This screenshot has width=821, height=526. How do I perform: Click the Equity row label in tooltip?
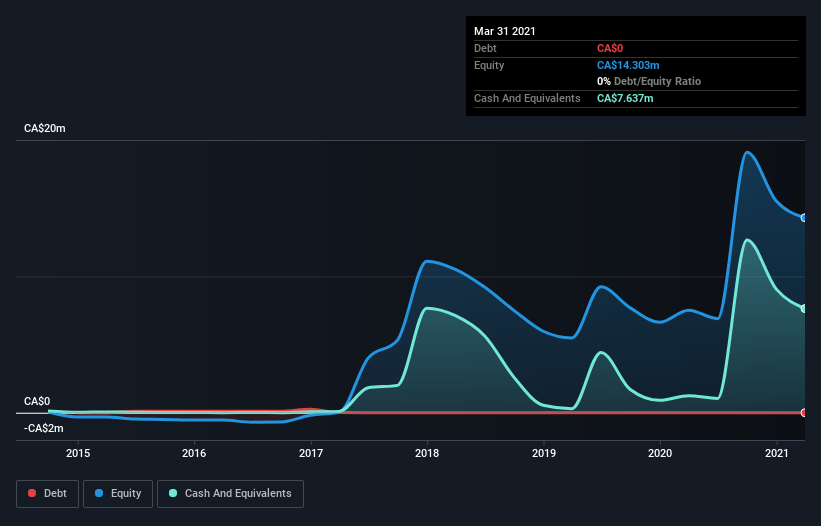[489, 65]
